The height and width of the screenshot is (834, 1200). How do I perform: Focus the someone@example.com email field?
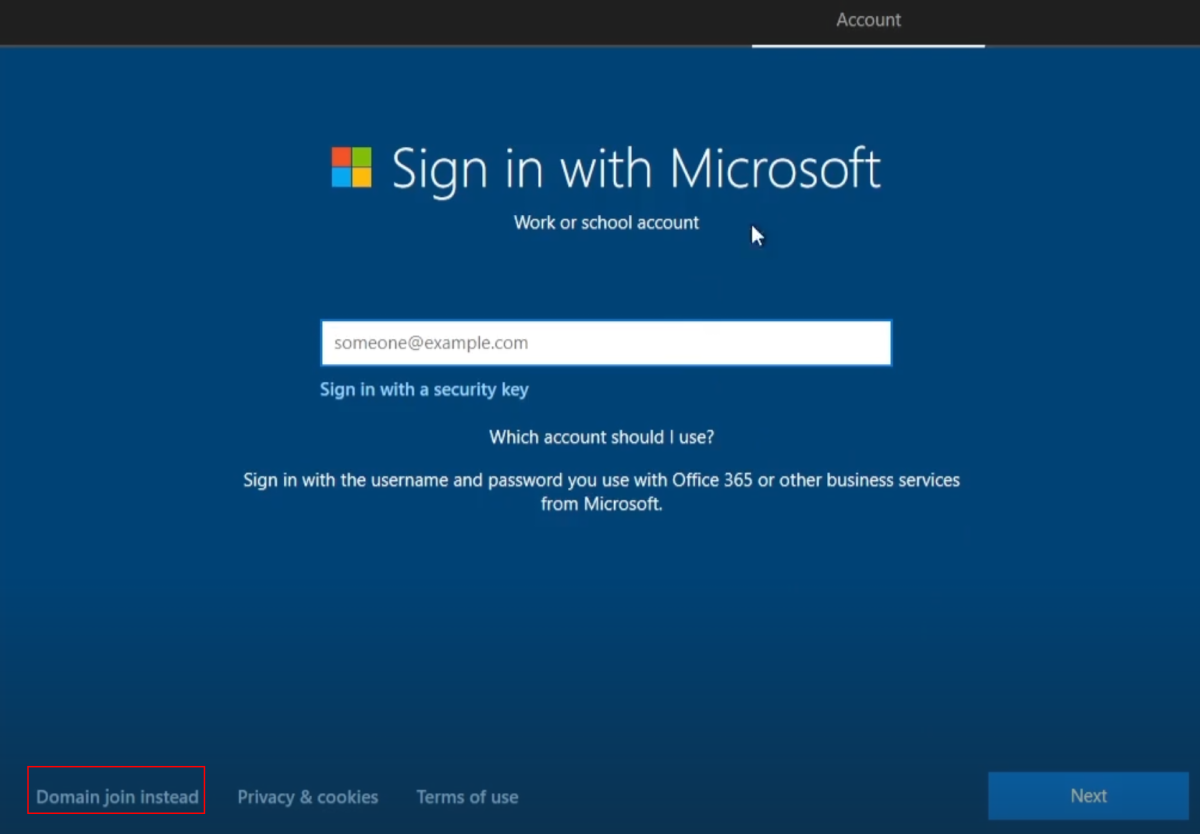coord(605,343)
